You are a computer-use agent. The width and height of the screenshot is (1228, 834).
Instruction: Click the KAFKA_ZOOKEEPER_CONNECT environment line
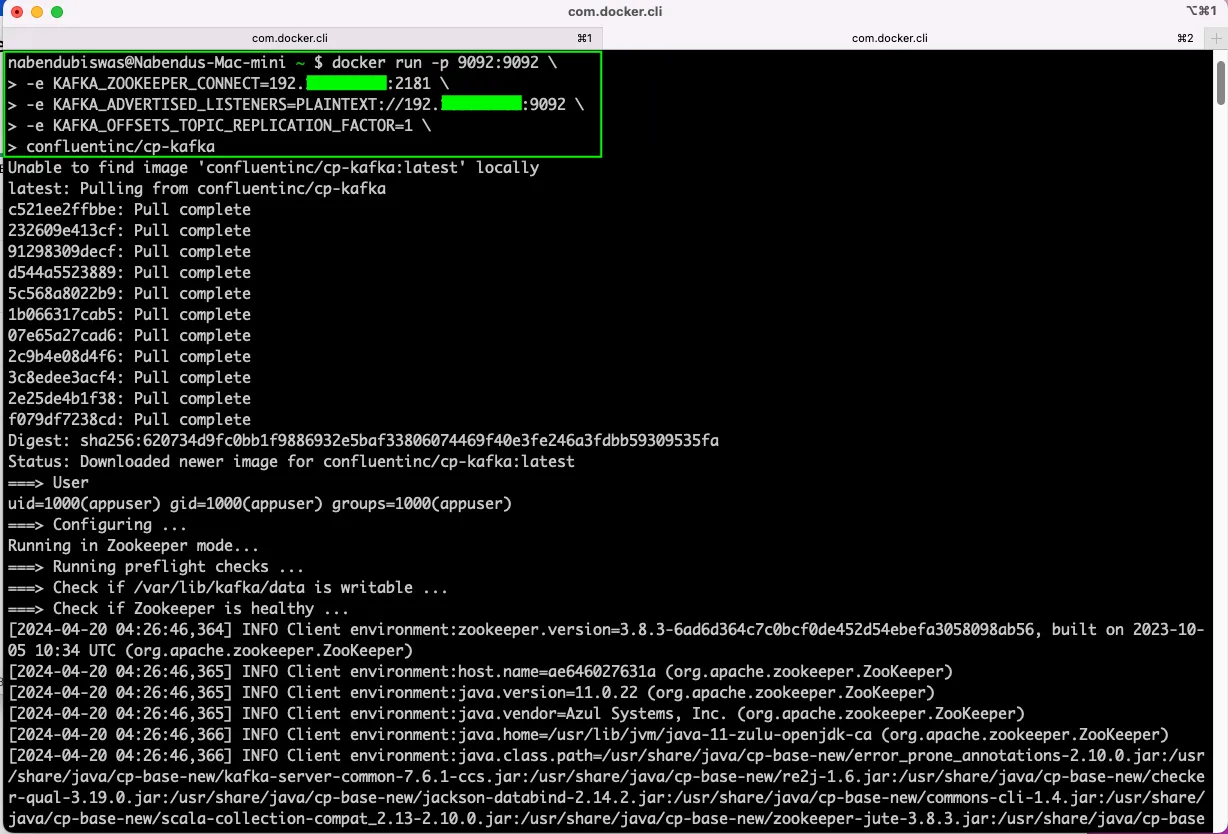[x=228, y=83]
